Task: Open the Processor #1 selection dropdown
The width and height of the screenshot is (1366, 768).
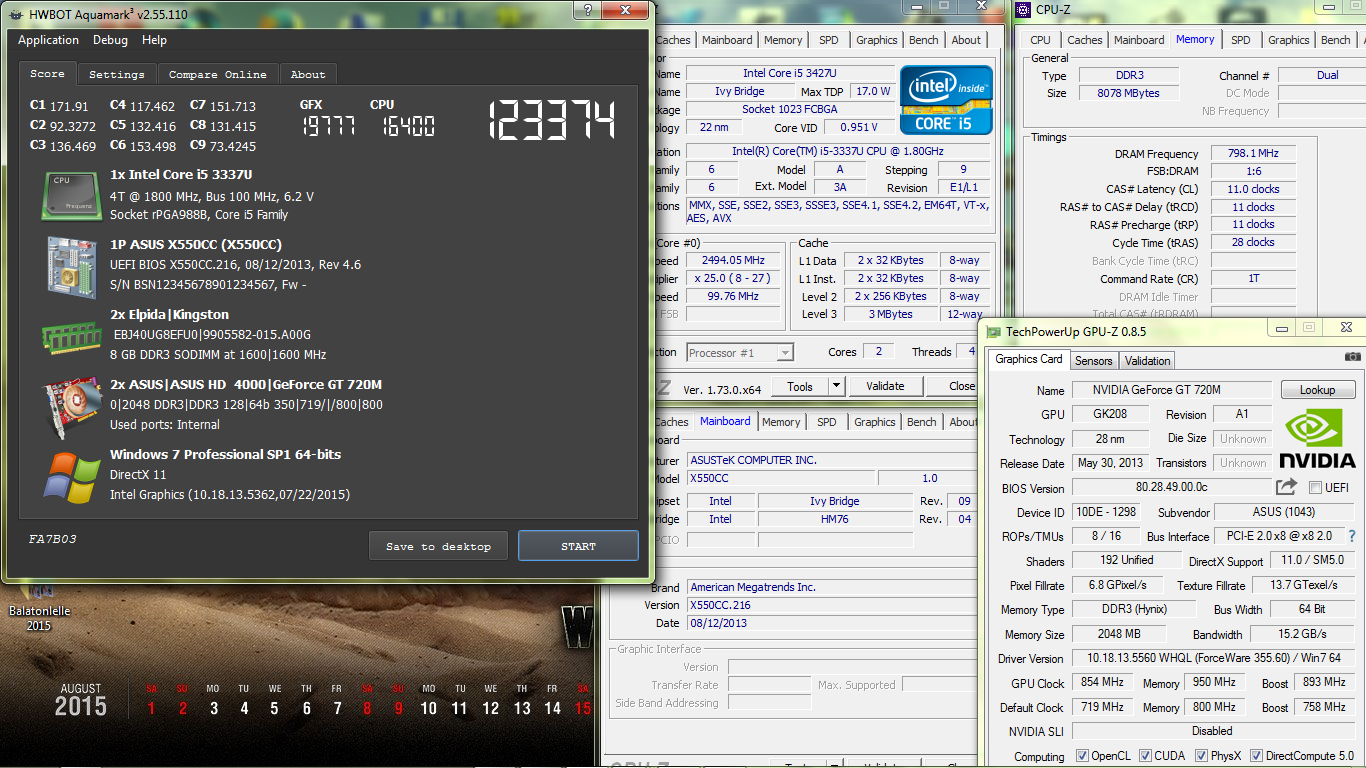Action: tap(740, 352)
